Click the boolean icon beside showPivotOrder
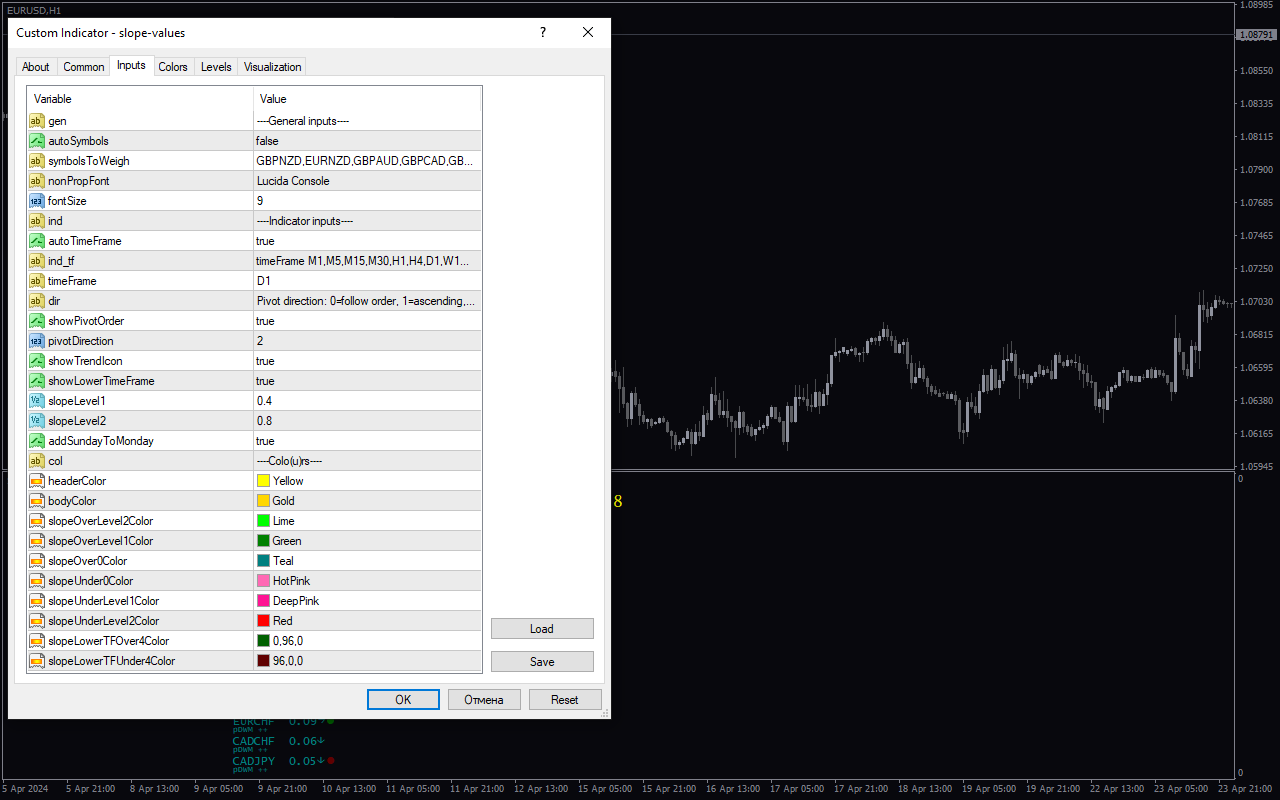This screenshot has width=1280, height=800. (36, 321)
